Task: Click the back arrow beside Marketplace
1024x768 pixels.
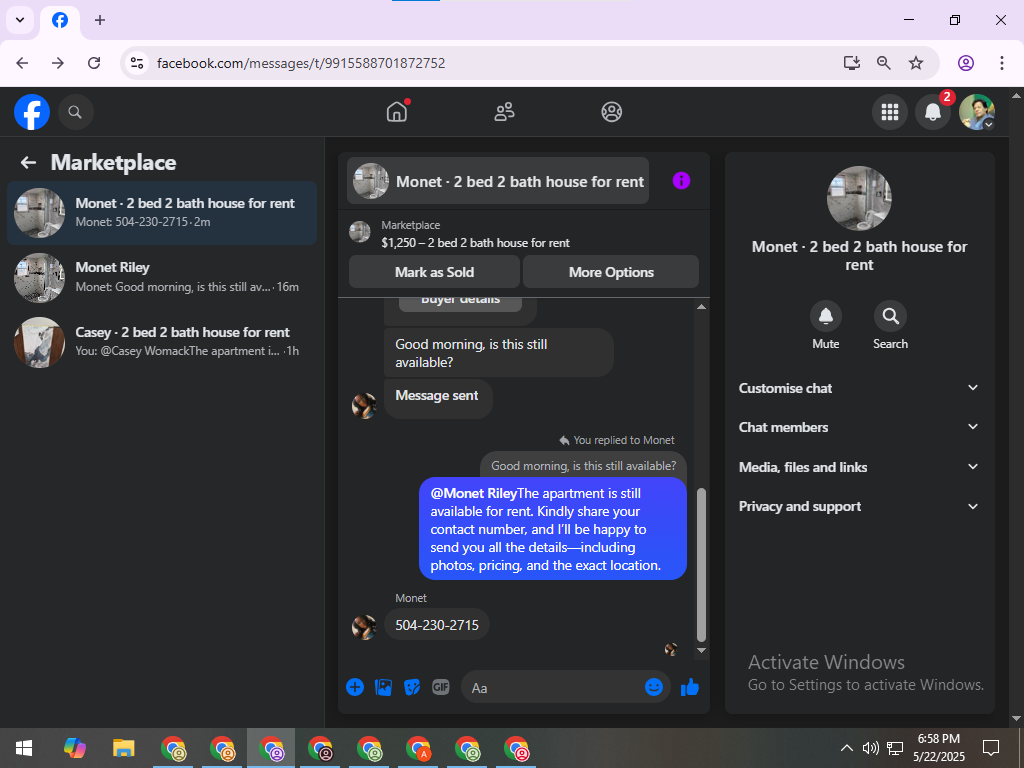Action: click(x=28, y=163)
